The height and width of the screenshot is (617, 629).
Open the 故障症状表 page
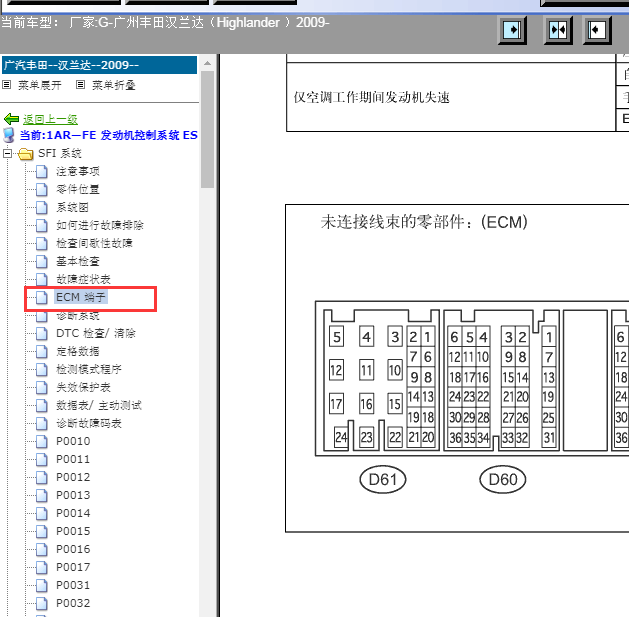point(83,279)
